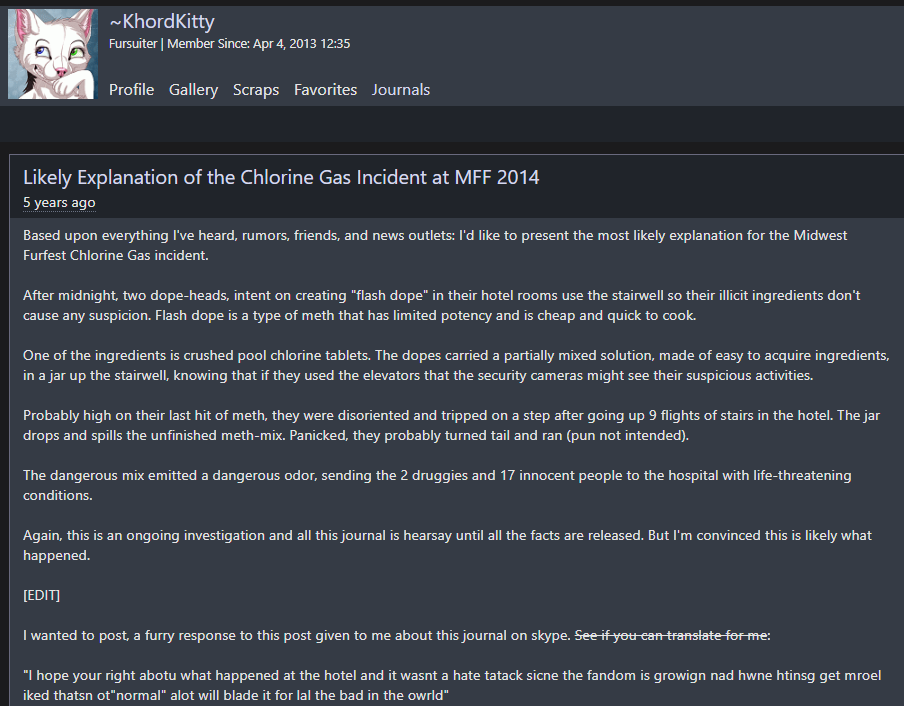
Task: Click the "Fursuiter" user title text
Action: click(x=133, y=44)
